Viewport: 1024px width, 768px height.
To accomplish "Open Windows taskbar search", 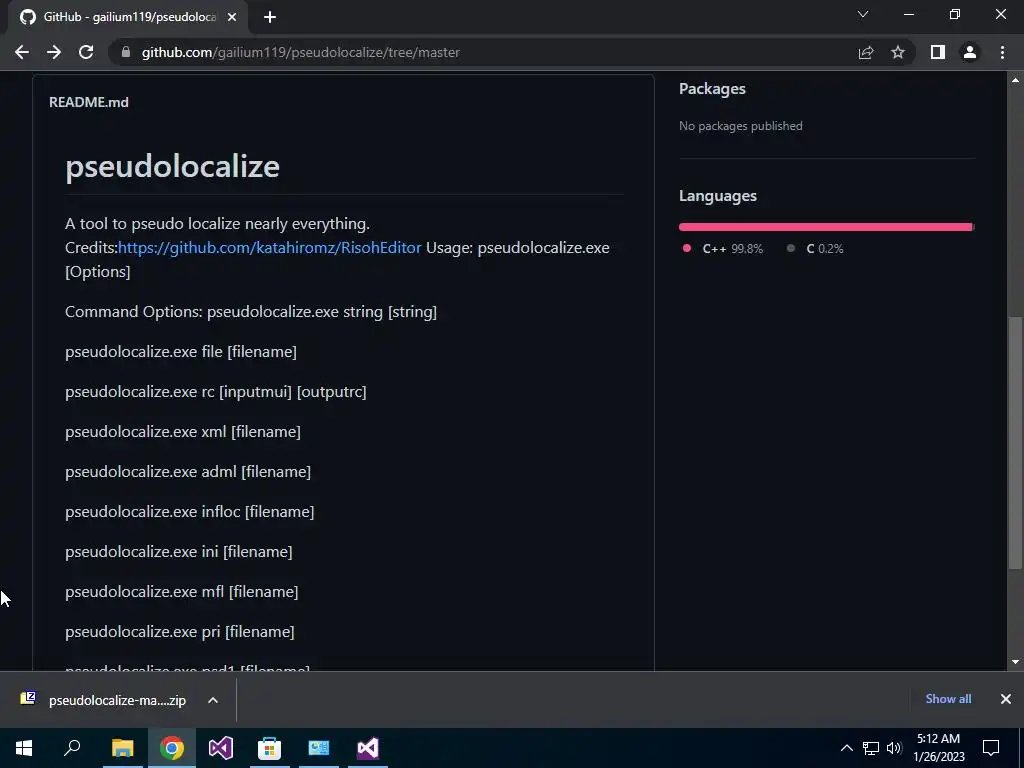I will click(x=72, y=748).
